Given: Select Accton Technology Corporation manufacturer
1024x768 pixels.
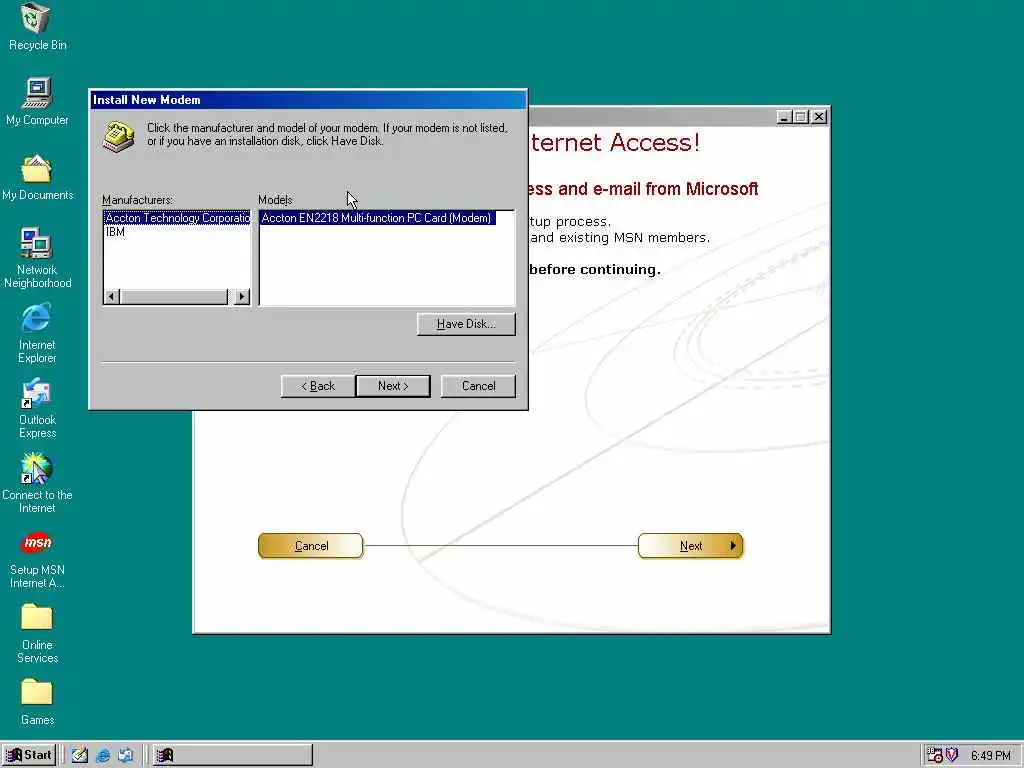Looking at the screenshot, I should click(x=177, y=218).
